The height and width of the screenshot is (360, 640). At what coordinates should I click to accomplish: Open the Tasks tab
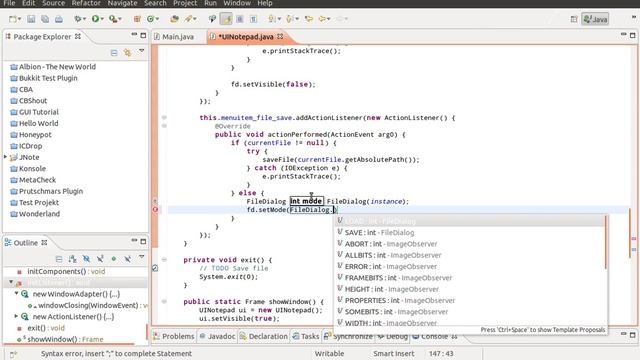306,336
